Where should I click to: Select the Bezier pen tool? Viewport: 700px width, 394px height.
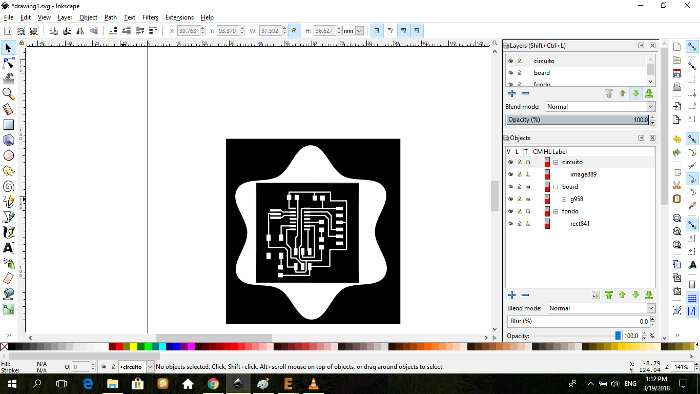pyautogui.click(x=8, y=217)
